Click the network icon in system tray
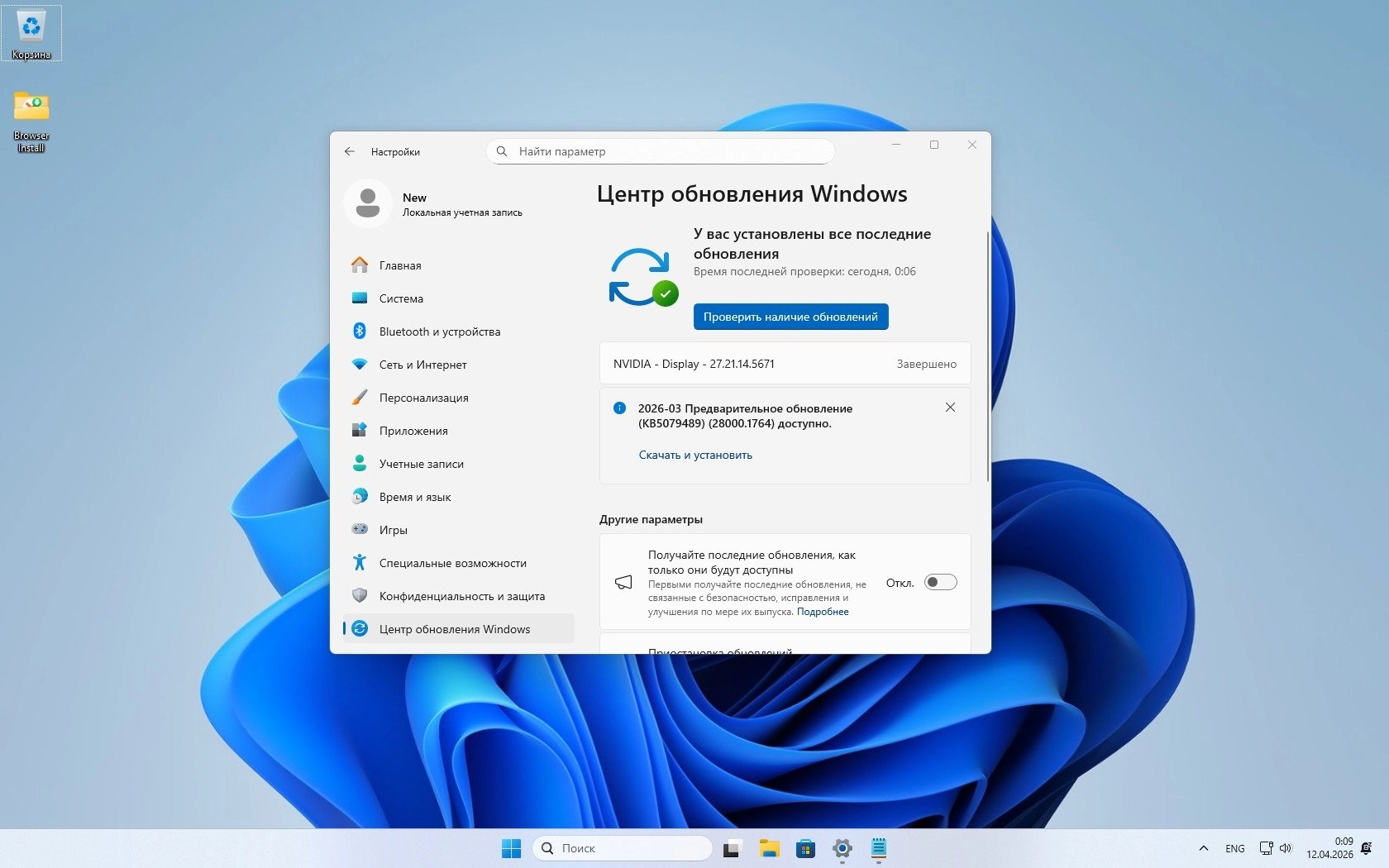 click(1266, 848)
